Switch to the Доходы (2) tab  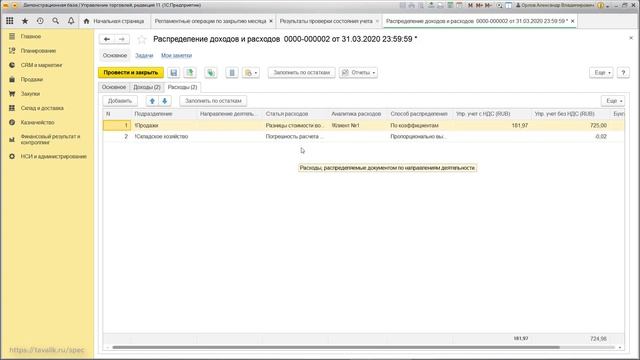click(x=147, y=87)
